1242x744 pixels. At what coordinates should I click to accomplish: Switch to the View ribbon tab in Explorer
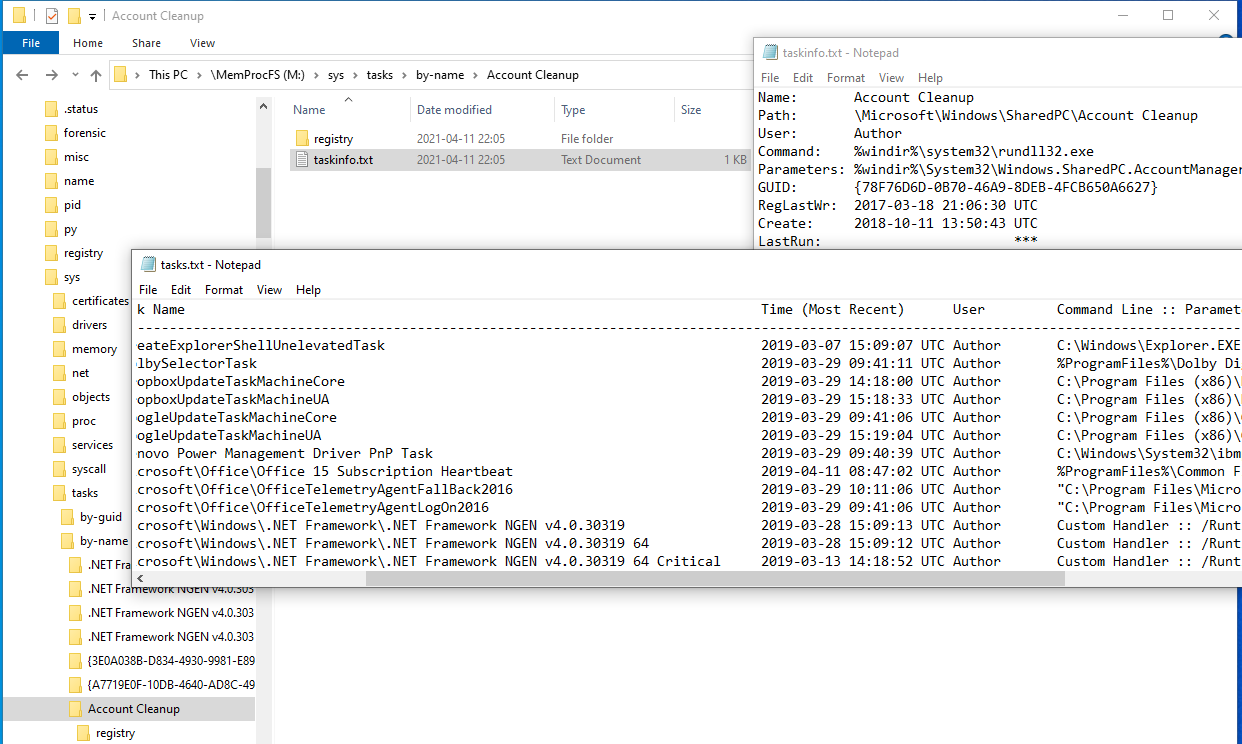(x=202, y=43)
